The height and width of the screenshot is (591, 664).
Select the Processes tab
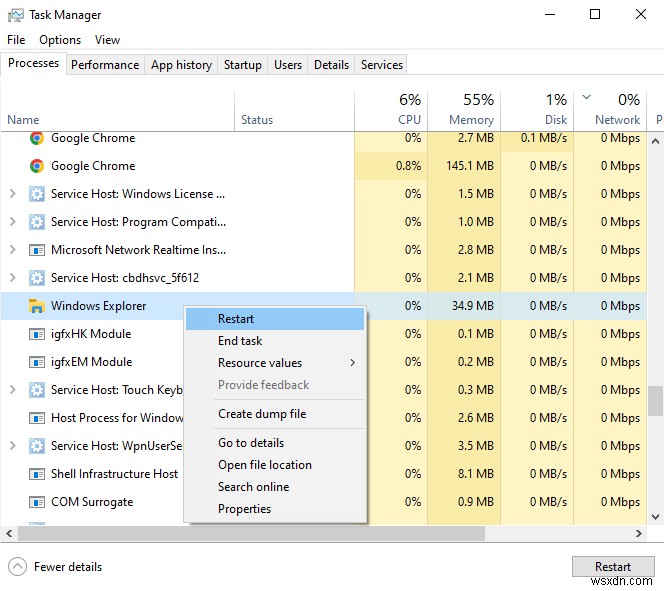33,63
